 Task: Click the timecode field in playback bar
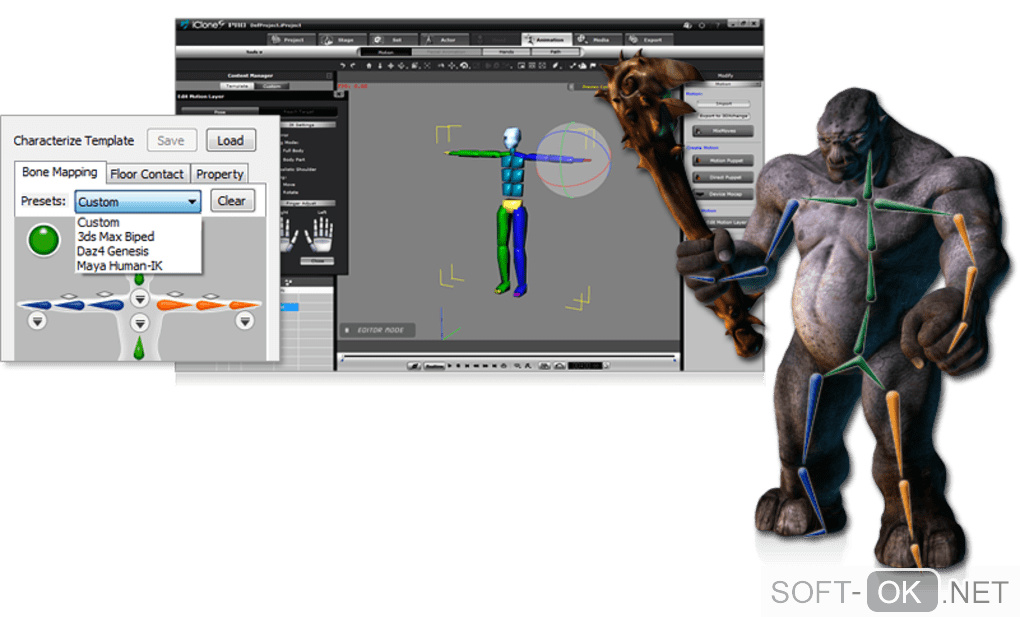click(x=585, y=366)
